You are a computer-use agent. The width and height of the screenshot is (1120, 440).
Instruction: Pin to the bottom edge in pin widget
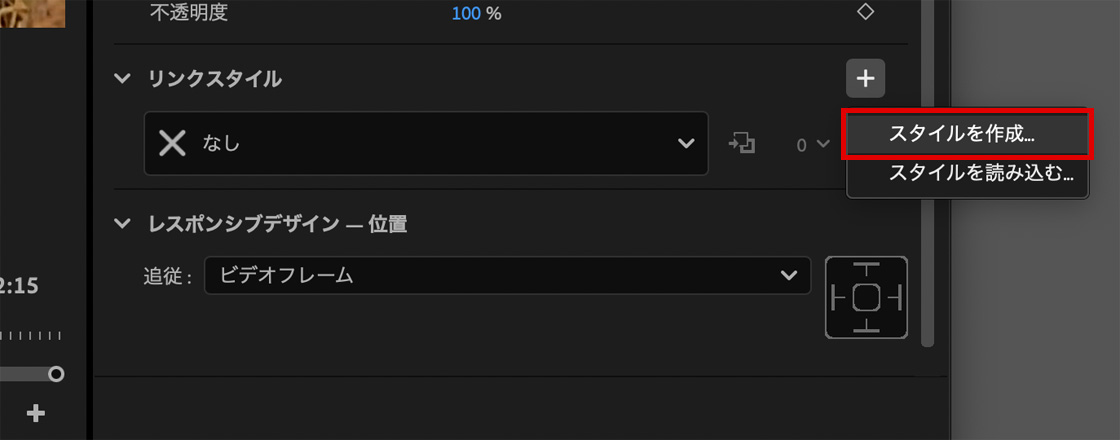(x=866, y=325)
